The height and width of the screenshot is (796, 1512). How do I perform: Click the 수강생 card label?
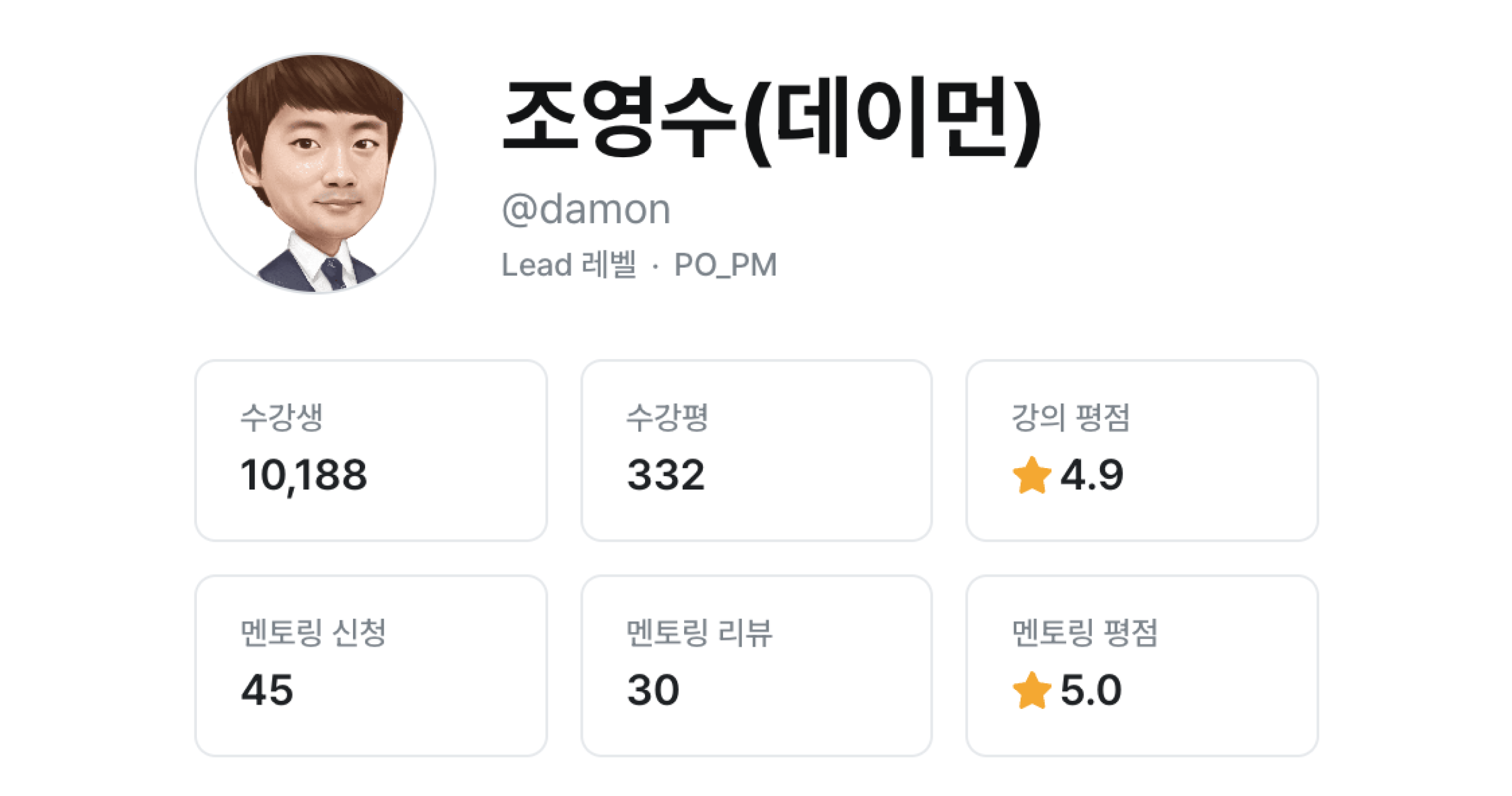point(282,418)
